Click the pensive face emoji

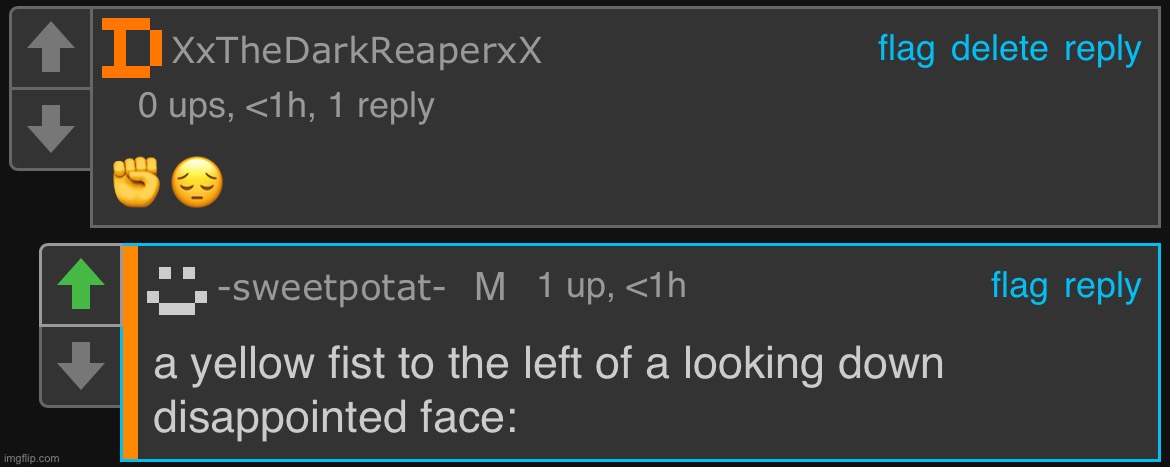[197, 185]
